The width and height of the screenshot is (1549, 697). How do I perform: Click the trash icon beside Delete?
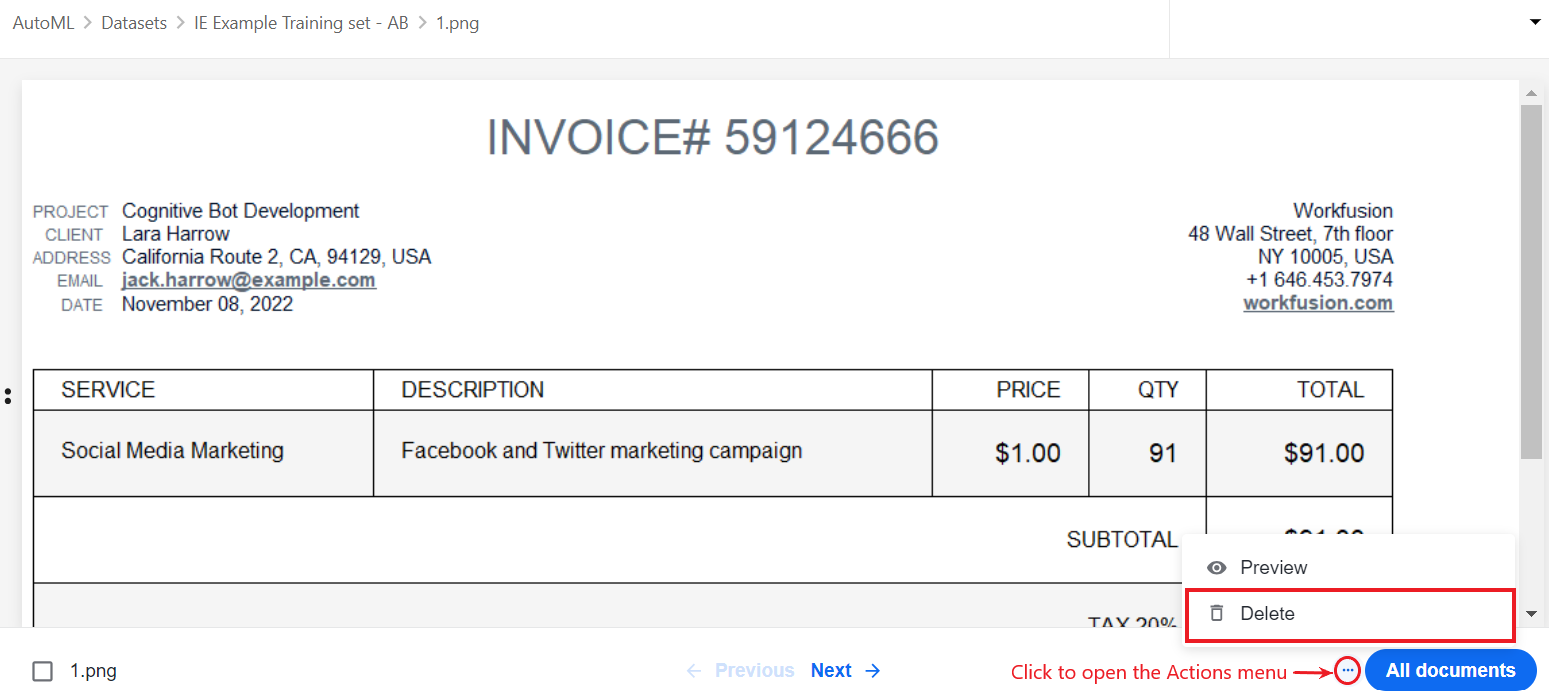click(x=1216, y=613)
